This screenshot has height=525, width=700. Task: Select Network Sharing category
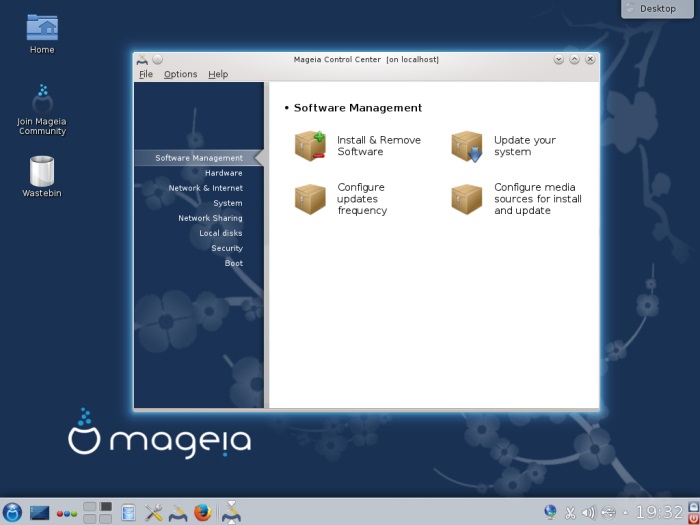tap(210, 218)
